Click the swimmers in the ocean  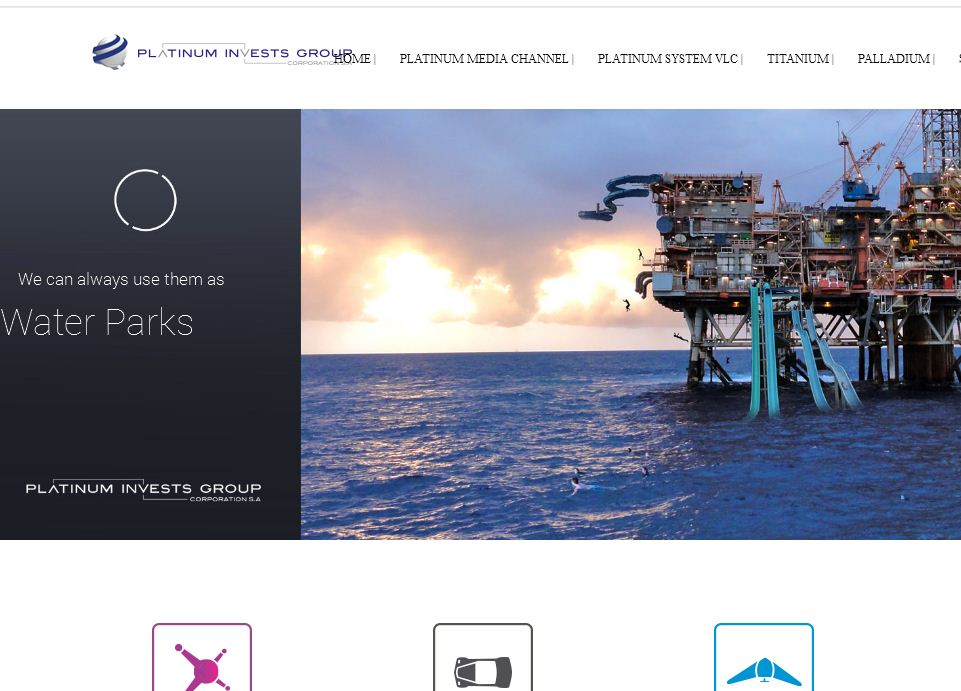click(x=609, y=473)
